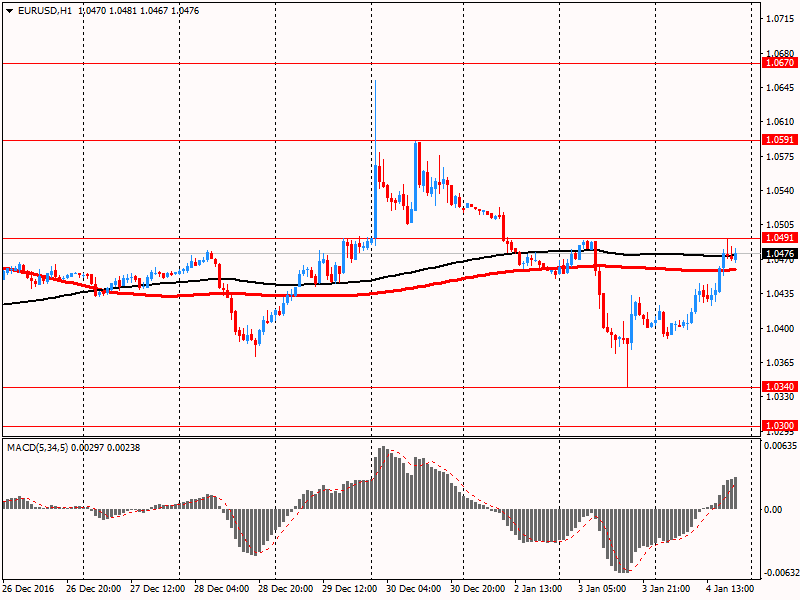Click the 4 Jan 13:00 time label
This screenshot has width=800, height=600.
(x=730, y=589)
